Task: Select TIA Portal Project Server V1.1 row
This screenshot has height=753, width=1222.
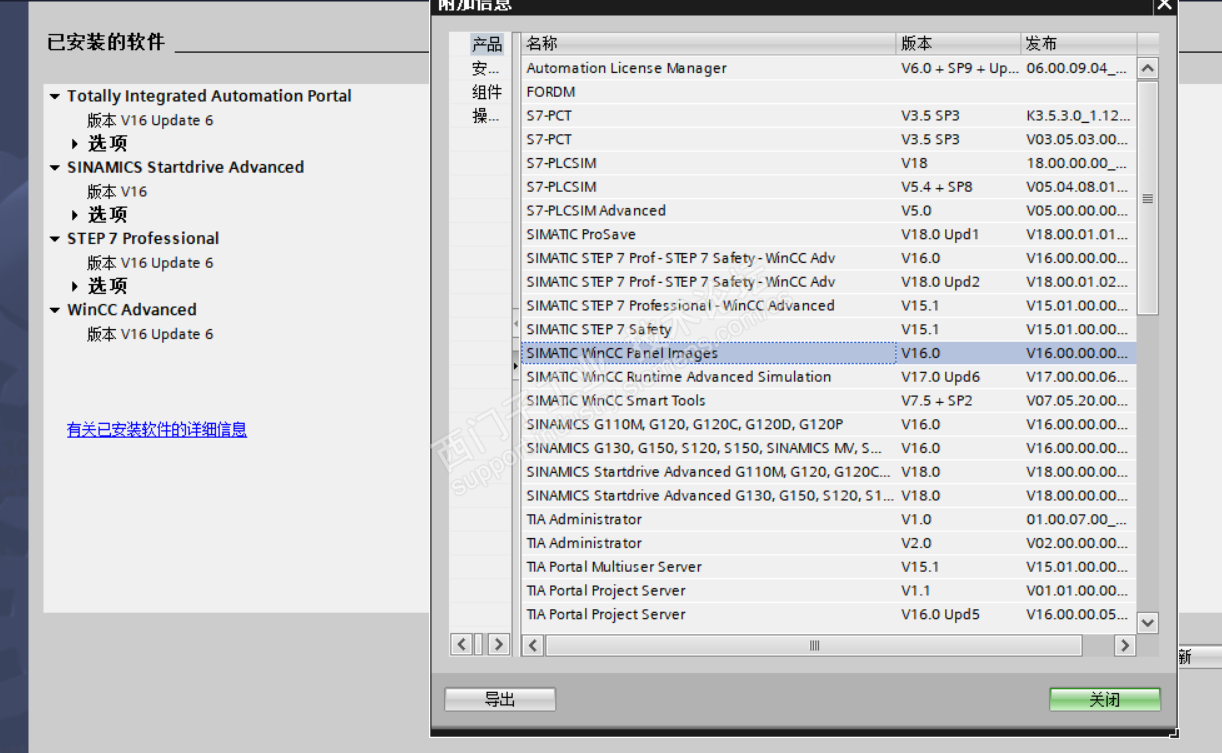Action: [828, 591]
